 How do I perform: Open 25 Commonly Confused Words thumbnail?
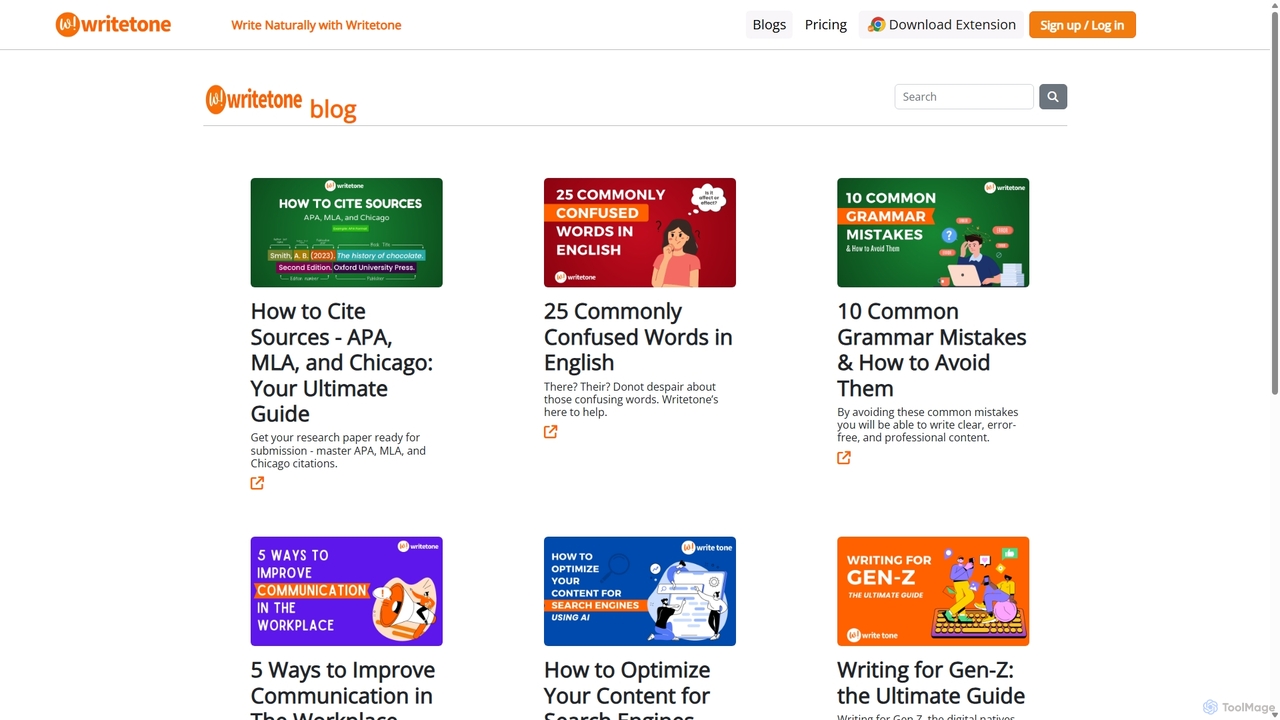coord(640,232)
